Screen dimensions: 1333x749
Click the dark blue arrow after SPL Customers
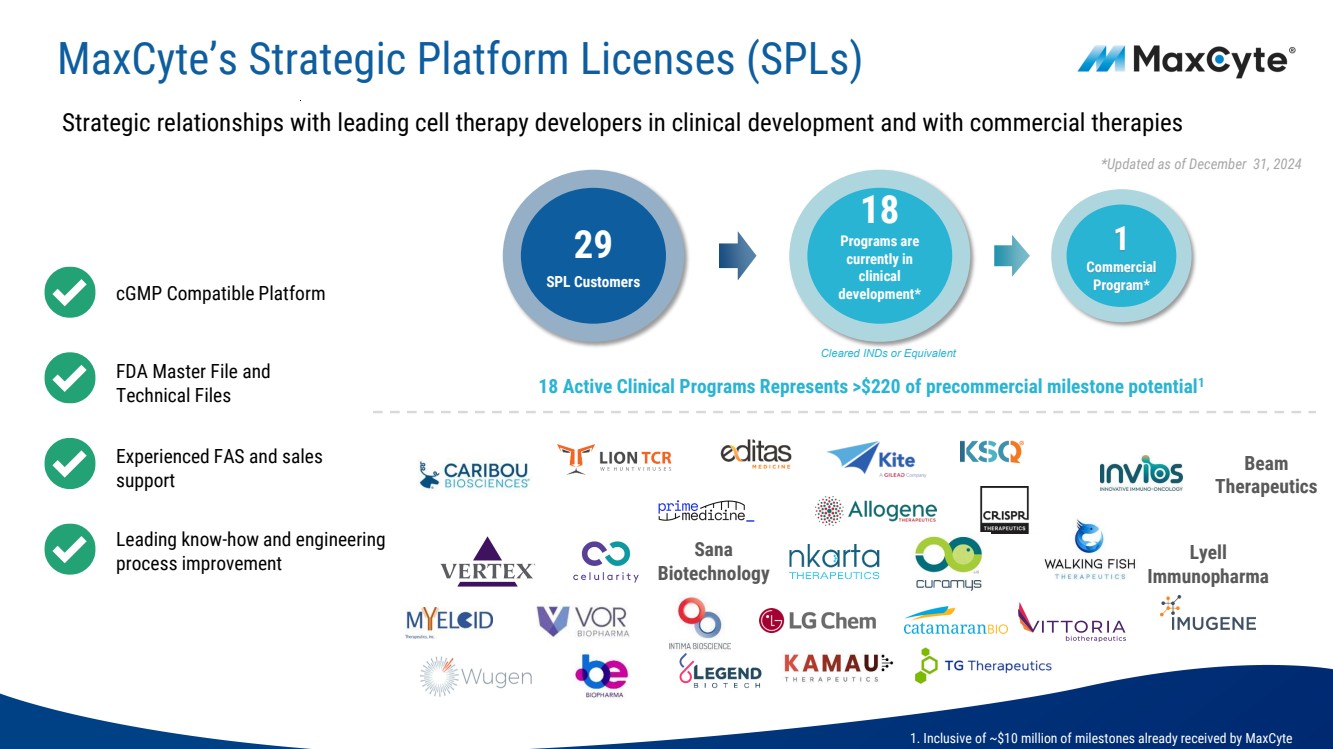737,256
